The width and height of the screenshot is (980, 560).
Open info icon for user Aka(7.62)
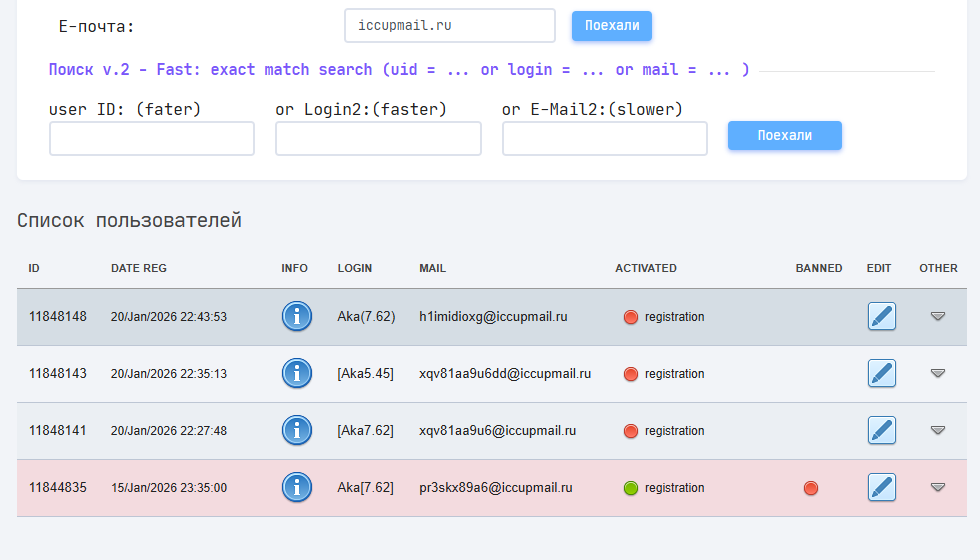[296, 317]
